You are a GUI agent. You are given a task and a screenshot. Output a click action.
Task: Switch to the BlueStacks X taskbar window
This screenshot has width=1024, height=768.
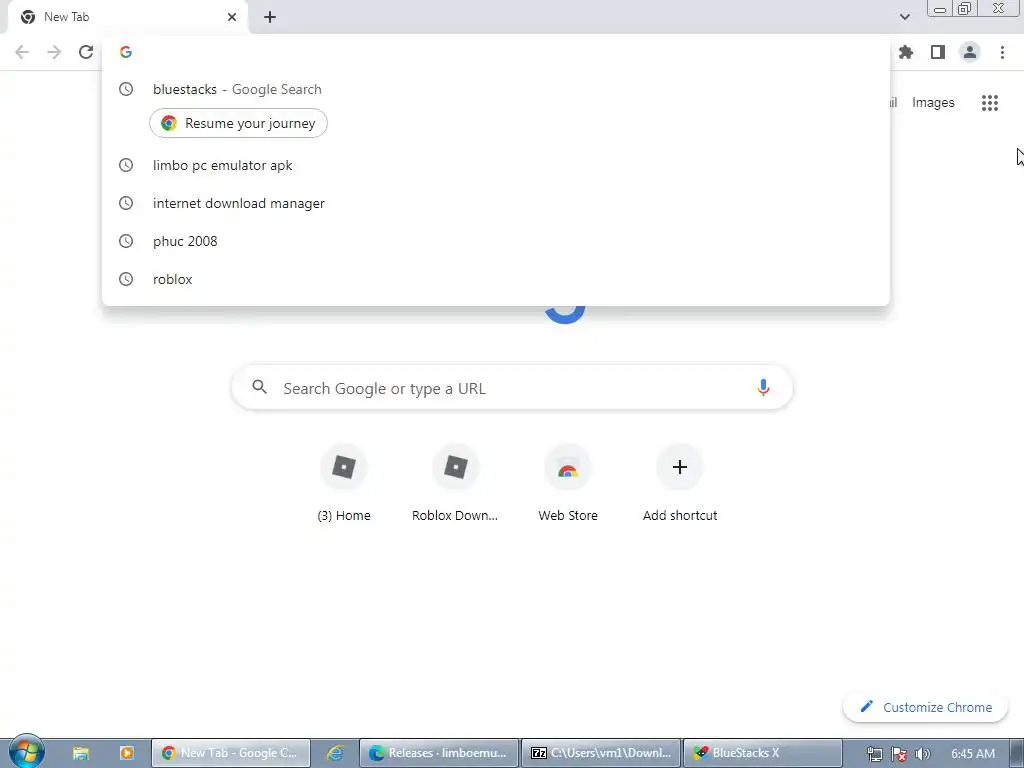(x=763, y=753)
